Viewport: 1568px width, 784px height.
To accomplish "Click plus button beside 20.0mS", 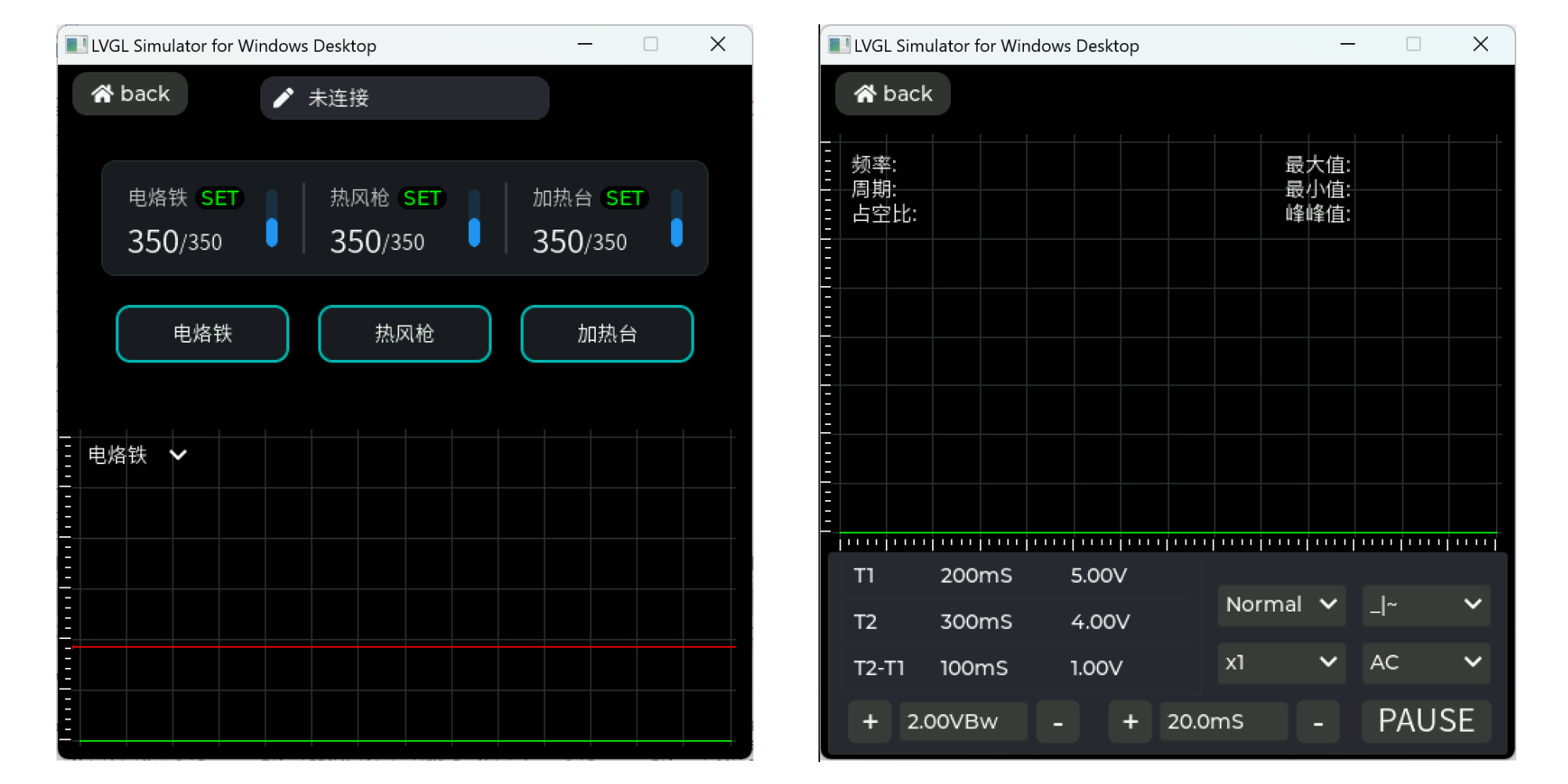I will 1130,721.
